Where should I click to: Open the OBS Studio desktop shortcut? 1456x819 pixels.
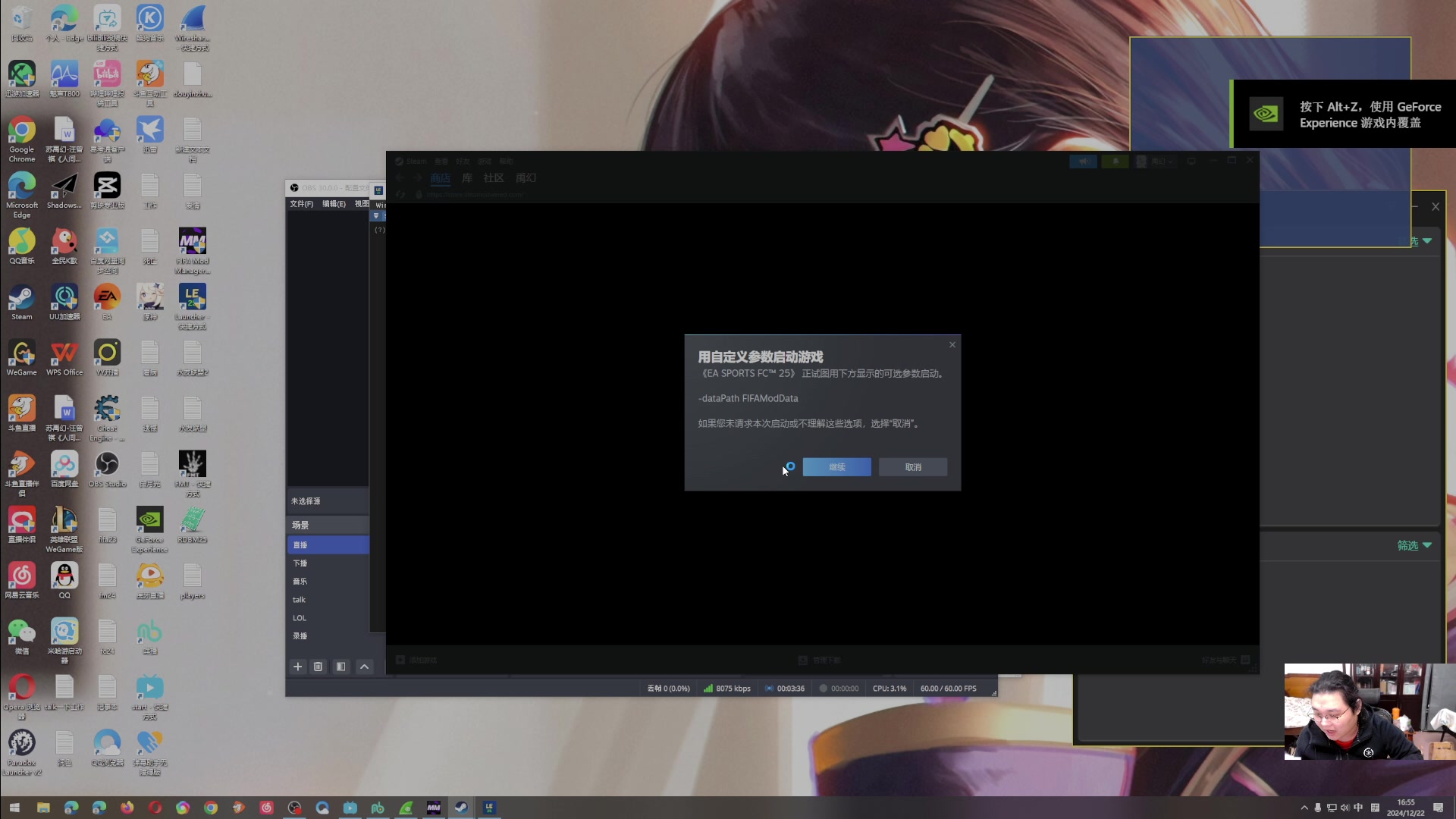tap(107, 469)
